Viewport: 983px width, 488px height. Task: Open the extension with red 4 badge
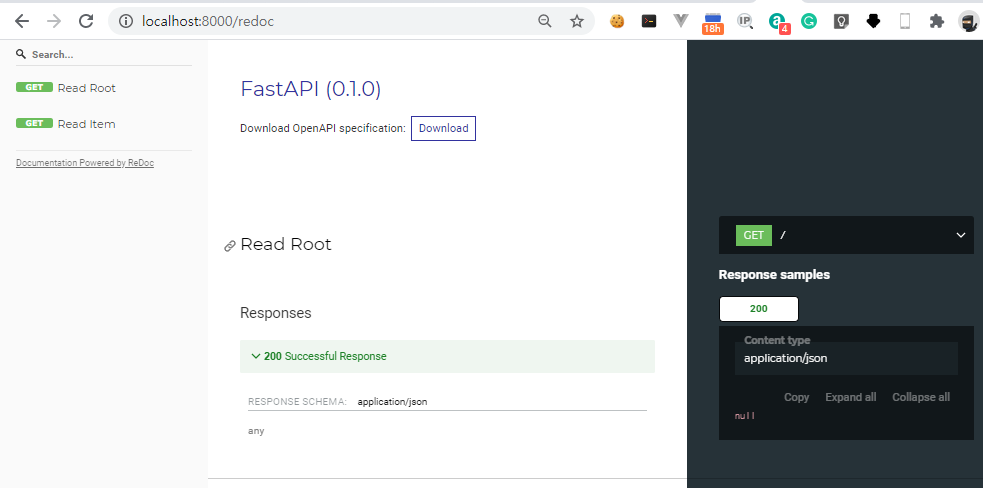click(779, 23)
